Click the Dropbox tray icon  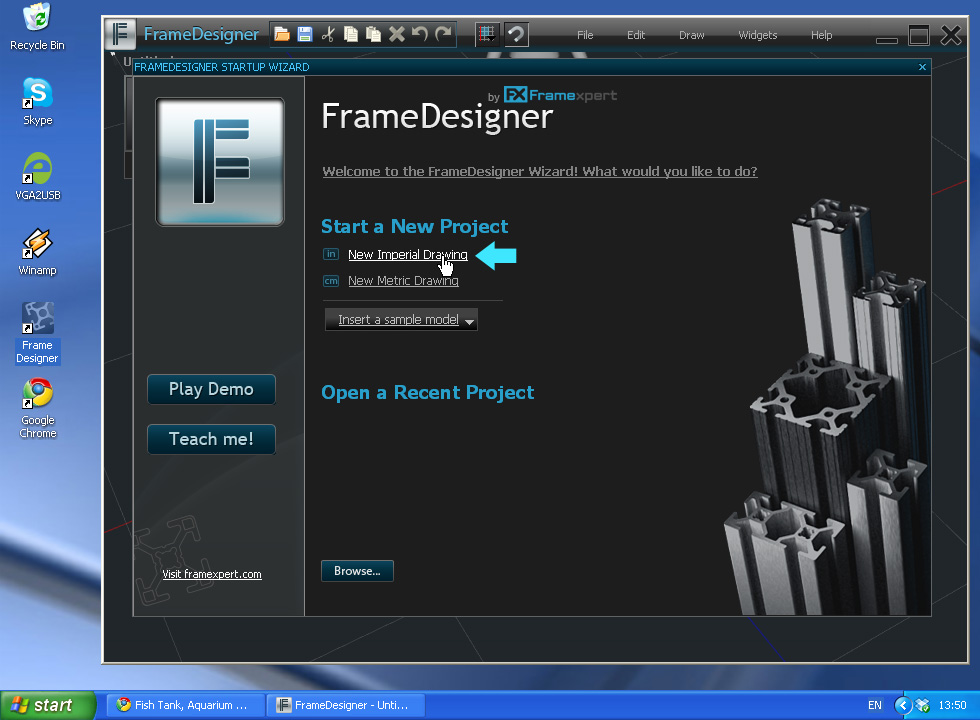point(922,706)
